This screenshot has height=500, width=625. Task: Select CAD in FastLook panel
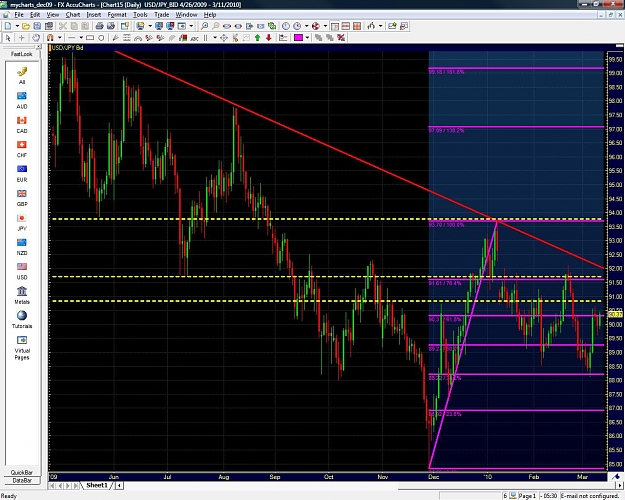pyautogui.click(x=22, y=124)
